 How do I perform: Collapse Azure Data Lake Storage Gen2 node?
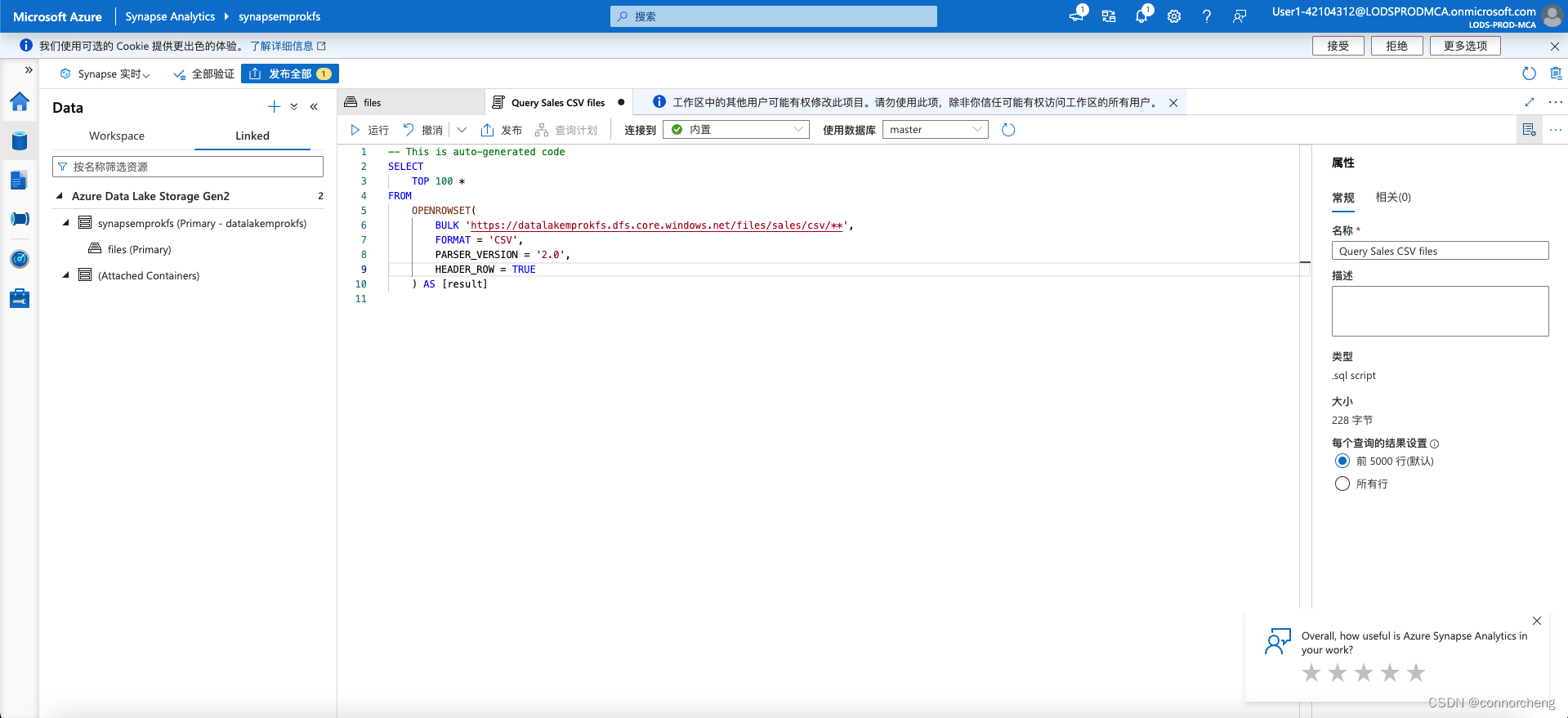(x=59, y=196)
